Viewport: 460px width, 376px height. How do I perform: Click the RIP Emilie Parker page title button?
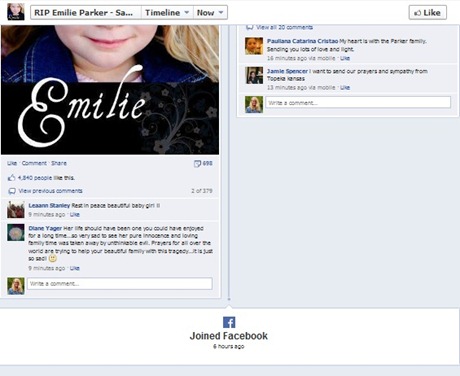click(x=86, y=13)
